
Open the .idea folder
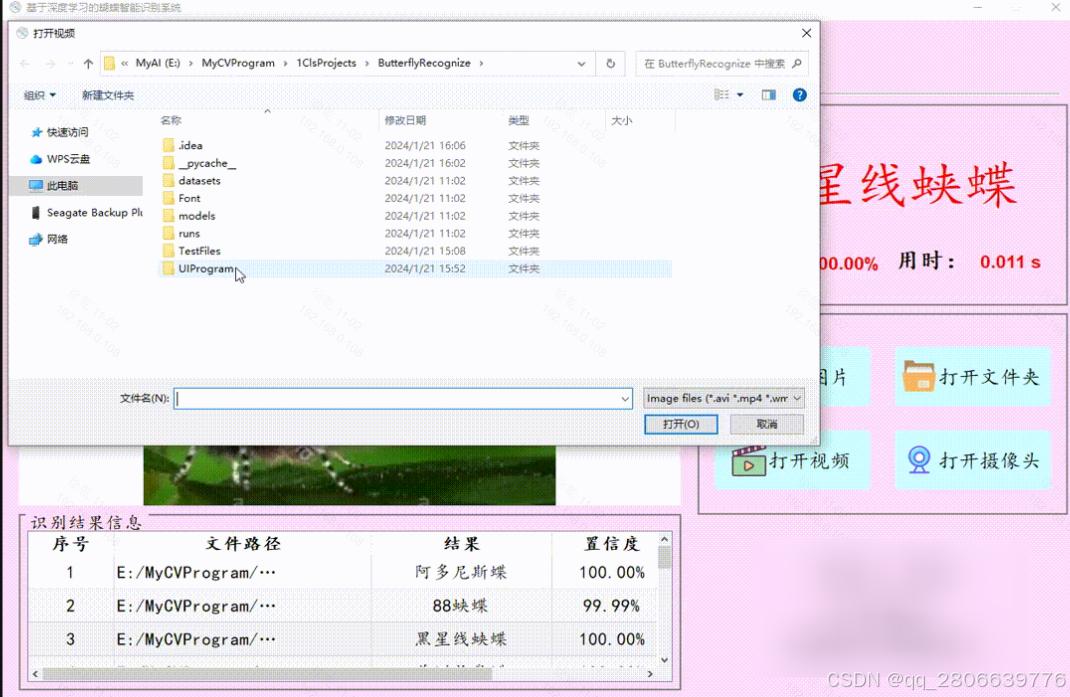click(x=190, y=145)
